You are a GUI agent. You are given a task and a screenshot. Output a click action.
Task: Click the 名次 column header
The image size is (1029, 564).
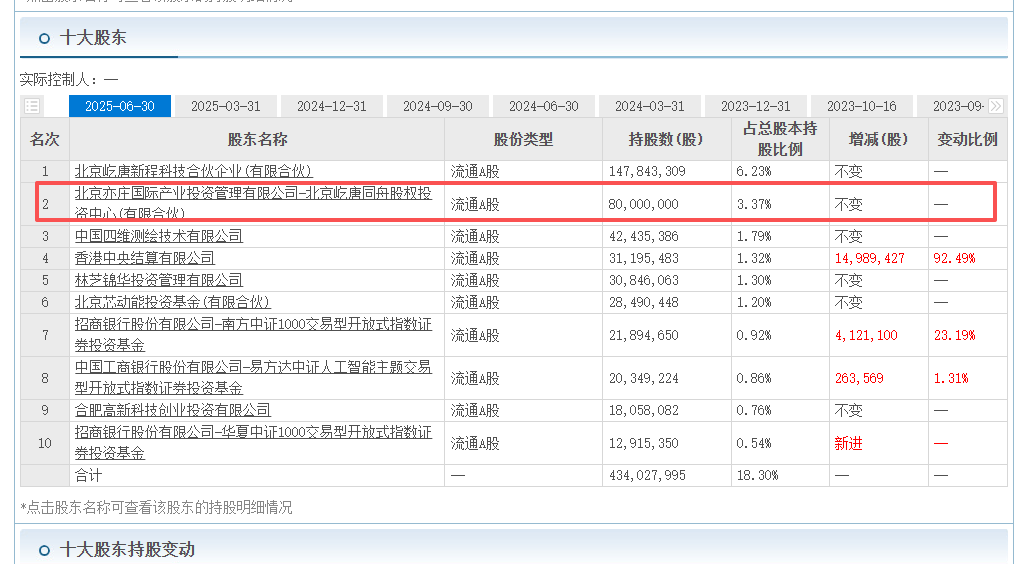point(45,139)
